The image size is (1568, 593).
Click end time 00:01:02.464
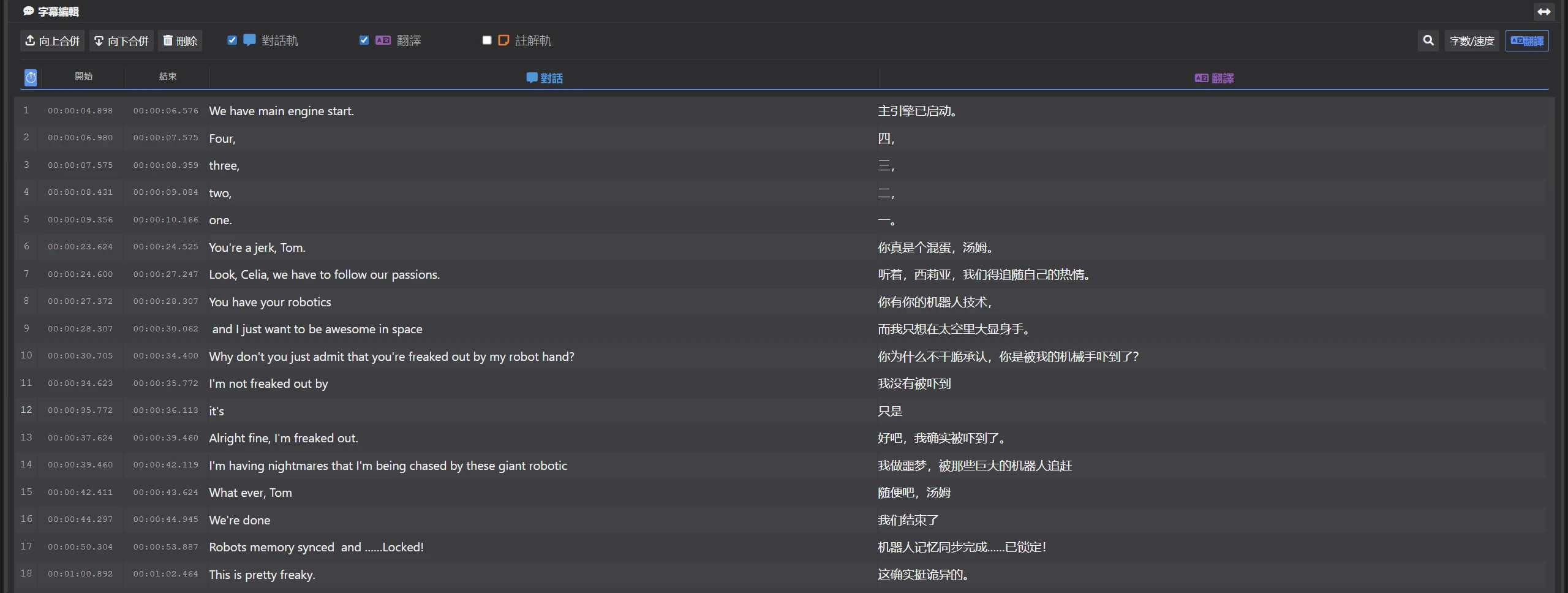pyautogui.click(x=166, y=574)
